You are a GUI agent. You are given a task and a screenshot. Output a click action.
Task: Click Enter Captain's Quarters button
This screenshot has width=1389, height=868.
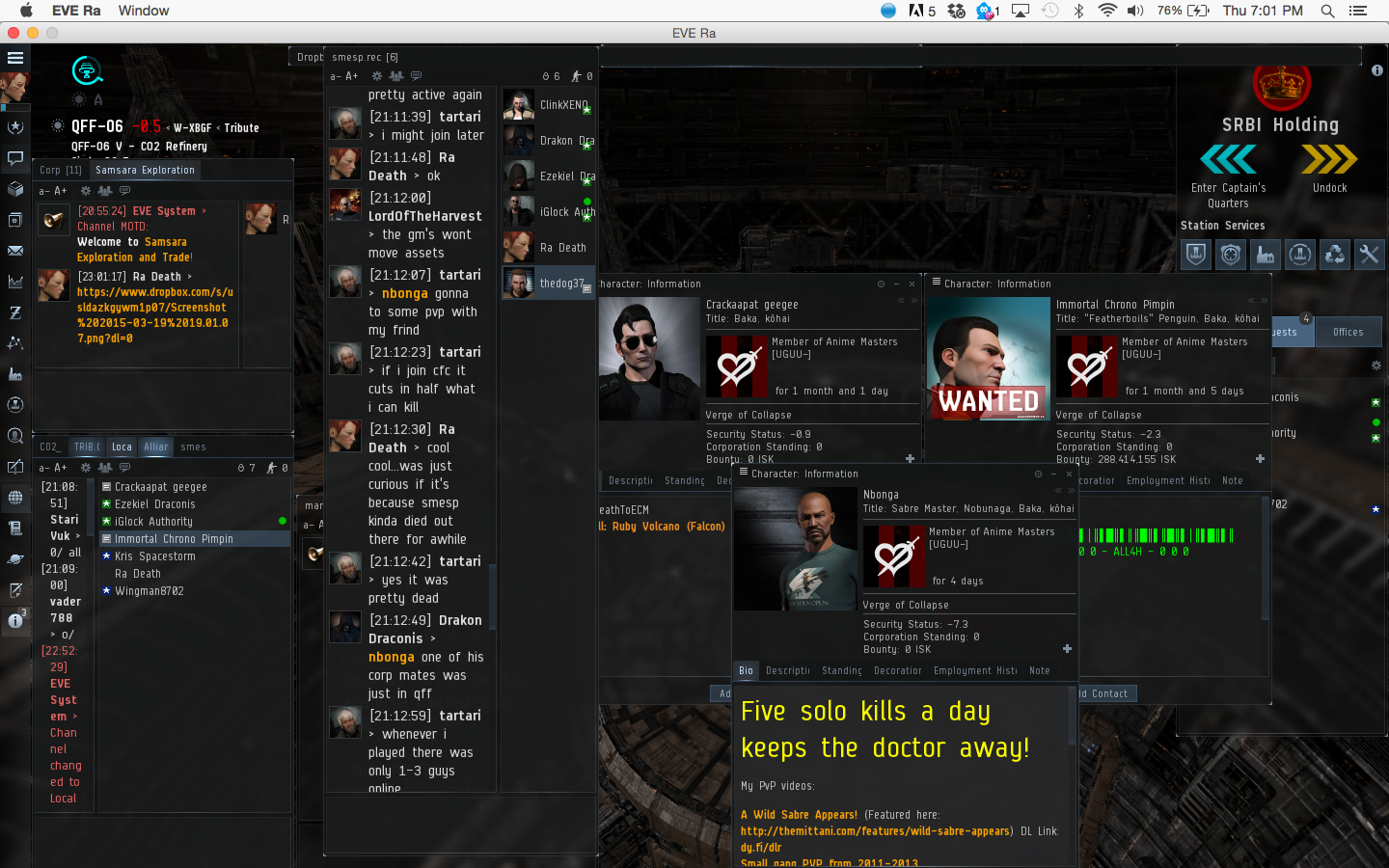(x=1228, y=175)
